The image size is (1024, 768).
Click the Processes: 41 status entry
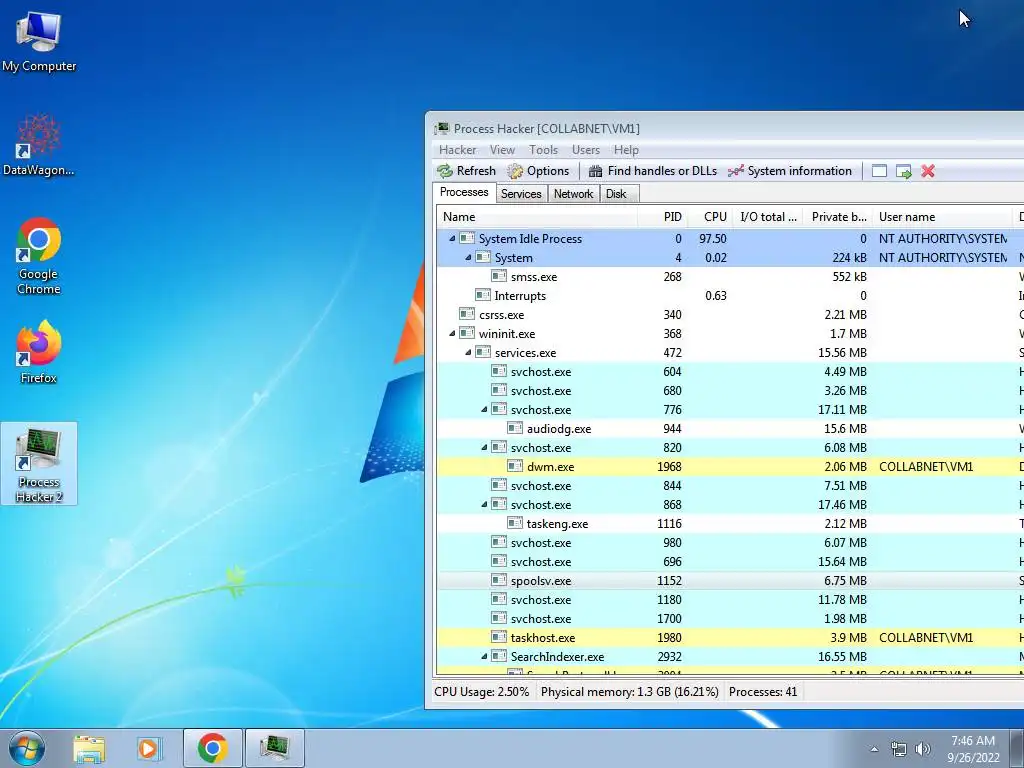763,692
